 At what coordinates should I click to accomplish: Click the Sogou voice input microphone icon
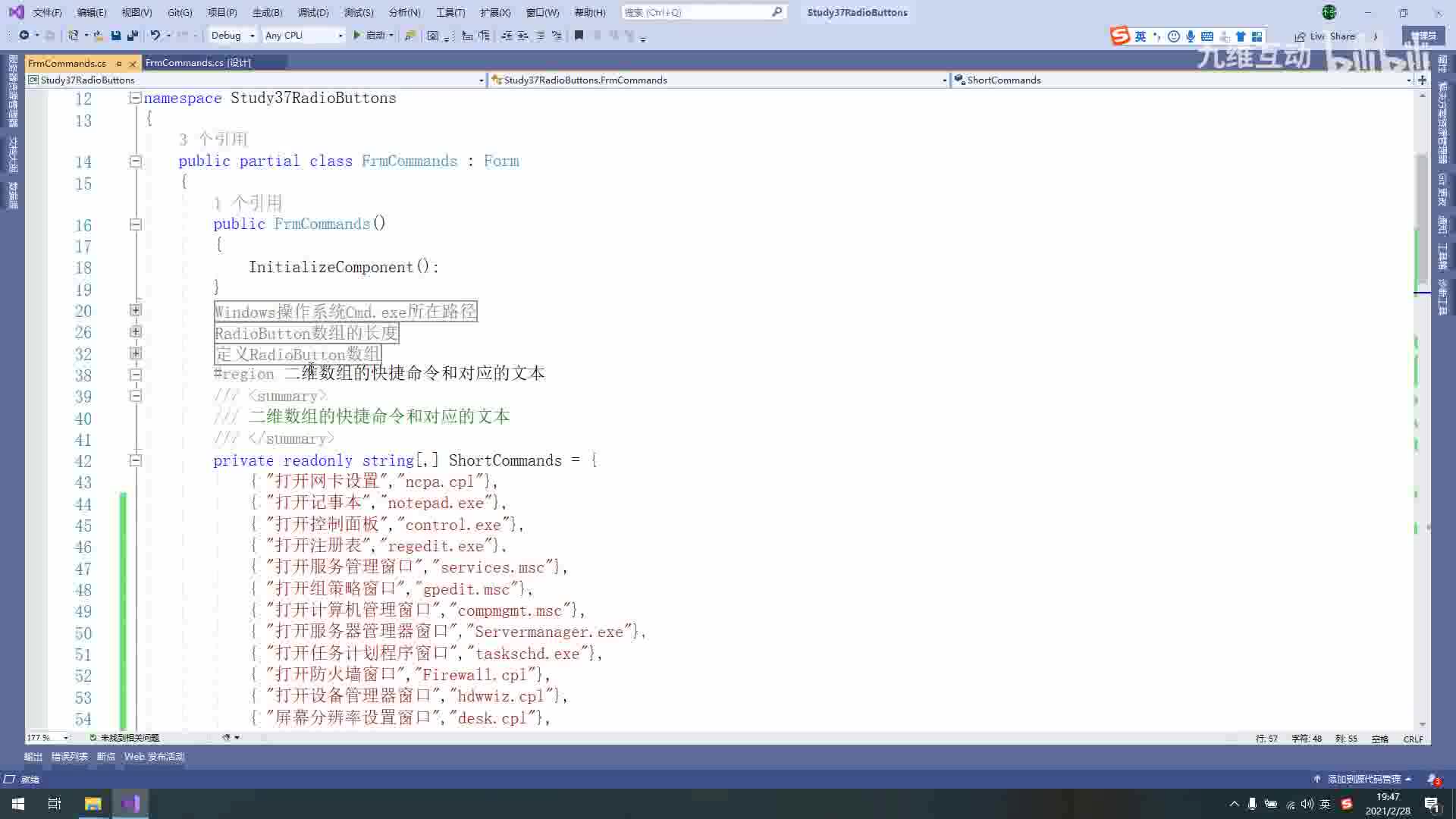1191,36
